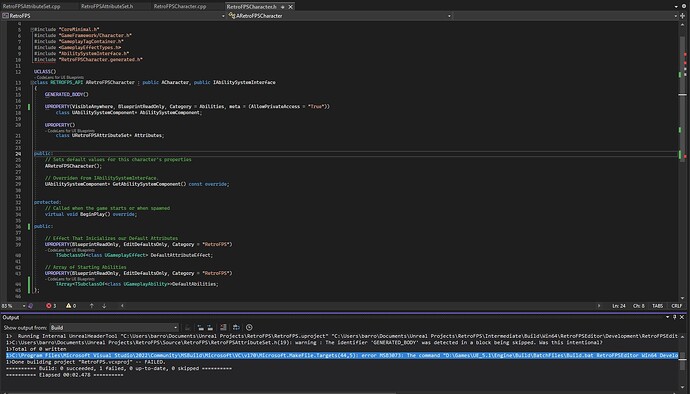Open the document tabs overflow list arrow

click(x=676, y=7)
